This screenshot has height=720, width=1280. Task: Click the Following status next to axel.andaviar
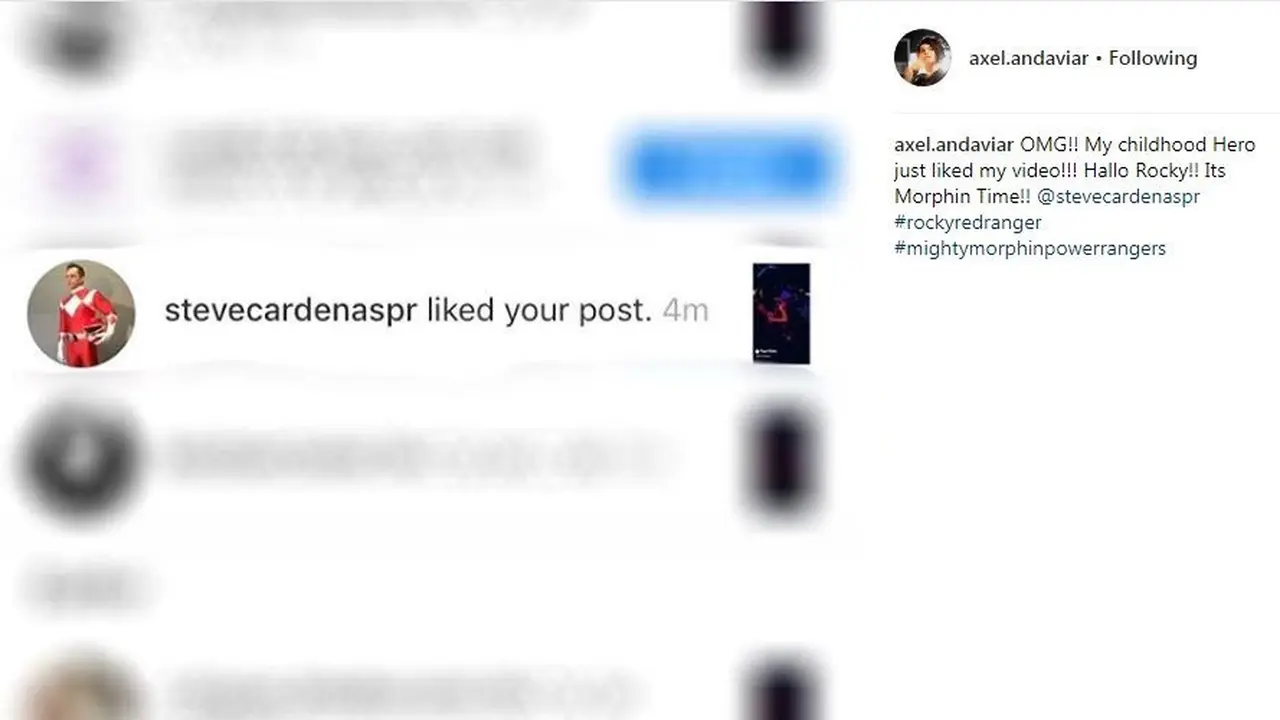click(x=1153, y=58)
